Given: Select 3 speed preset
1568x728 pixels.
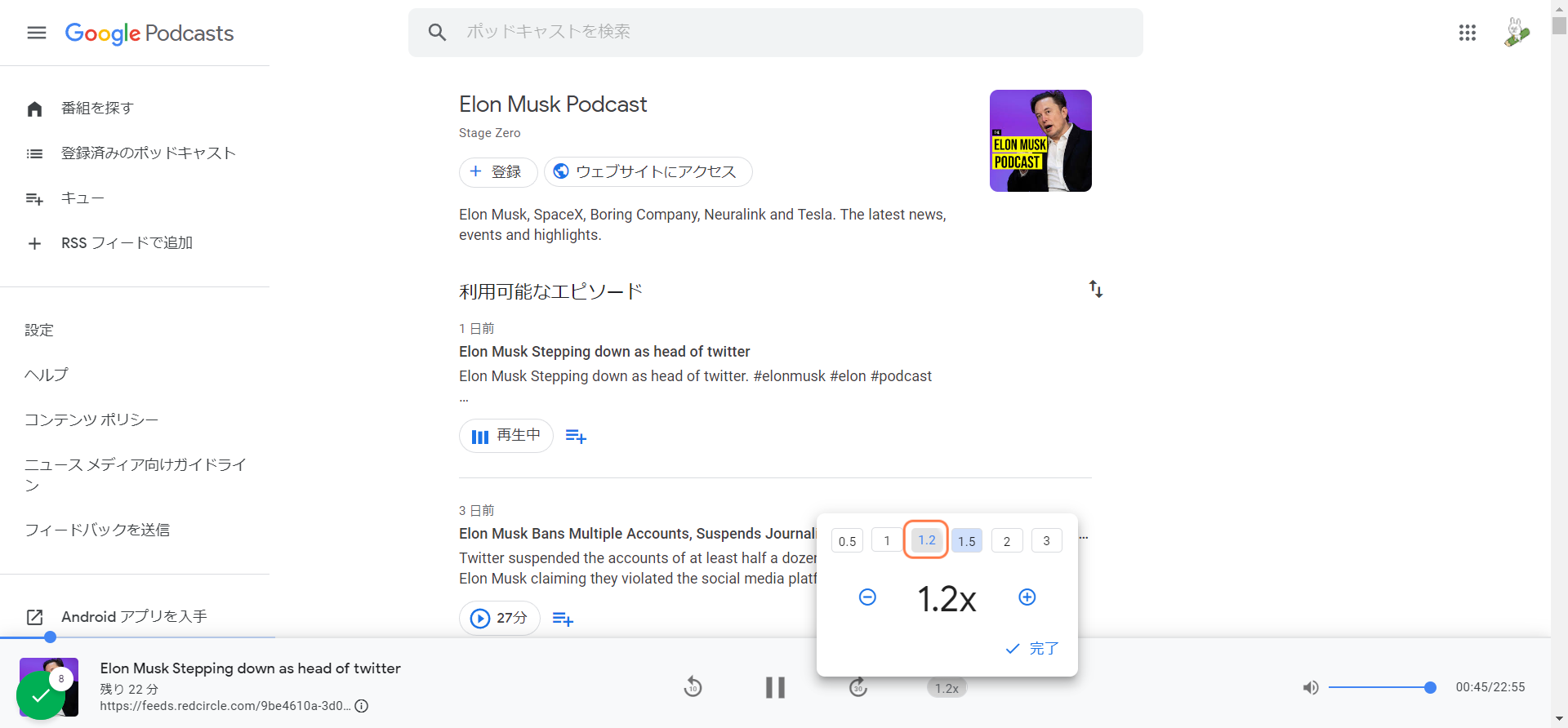Looking at the screenshot, I should (x=1047, y=540).
